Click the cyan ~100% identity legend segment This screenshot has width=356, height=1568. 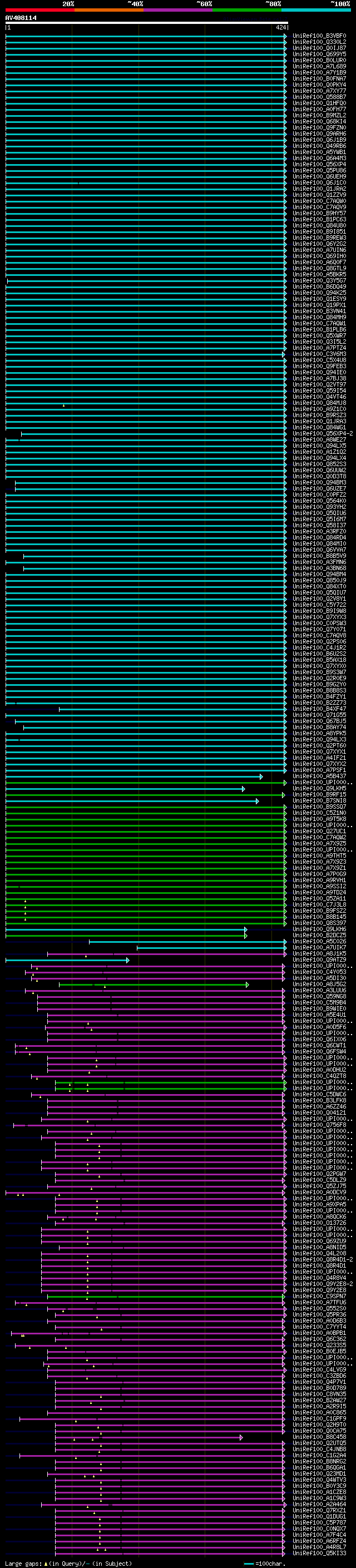316,11
